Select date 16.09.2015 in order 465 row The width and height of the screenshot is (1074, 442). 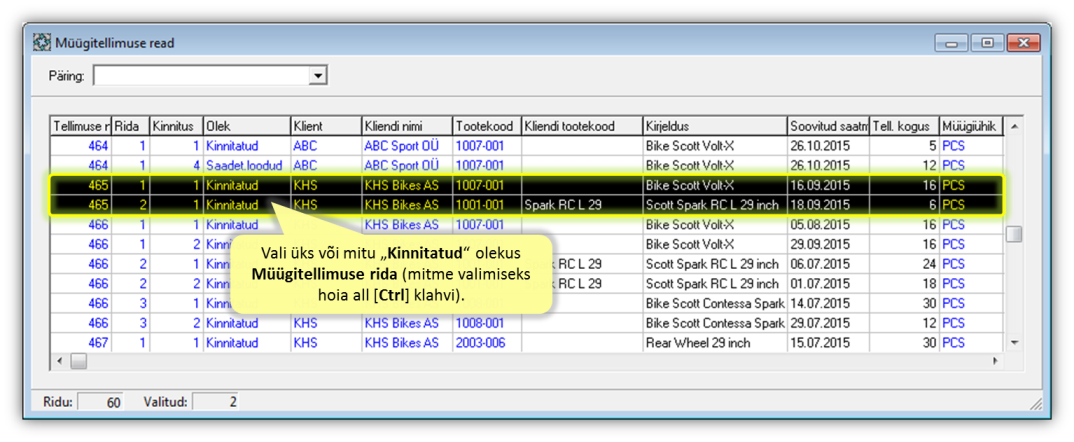[828, 185]
